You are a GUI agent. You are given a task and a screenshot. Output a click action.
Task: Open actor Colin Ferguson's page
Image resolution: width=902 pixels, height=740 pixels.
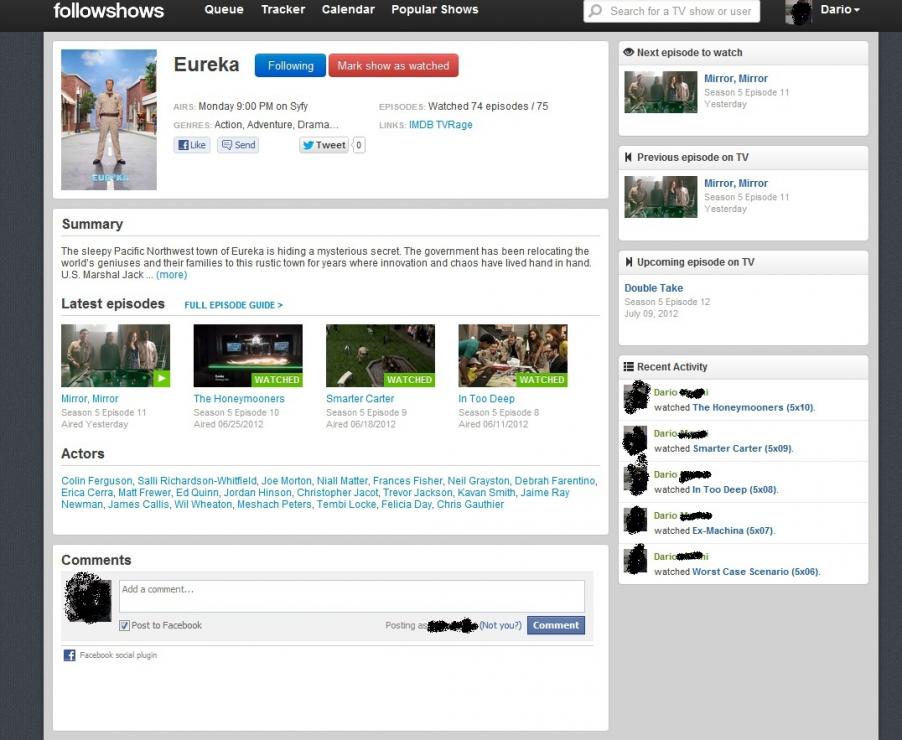[97, 480]
